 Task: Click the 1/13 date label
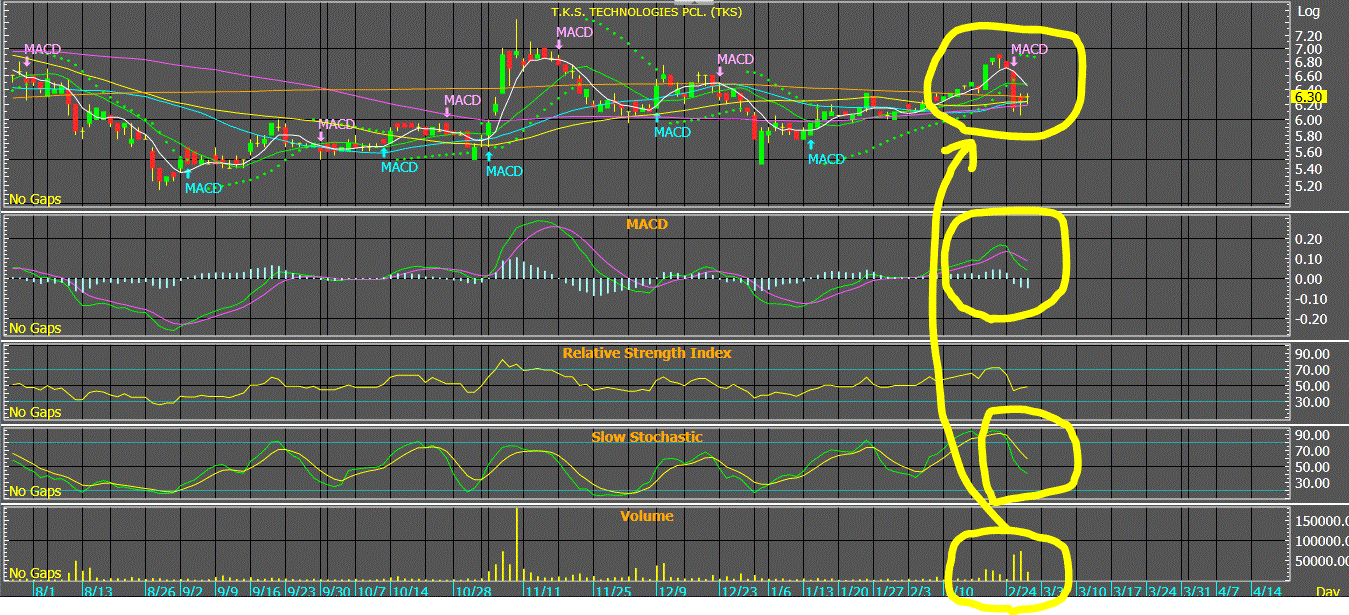pos(820,592)
